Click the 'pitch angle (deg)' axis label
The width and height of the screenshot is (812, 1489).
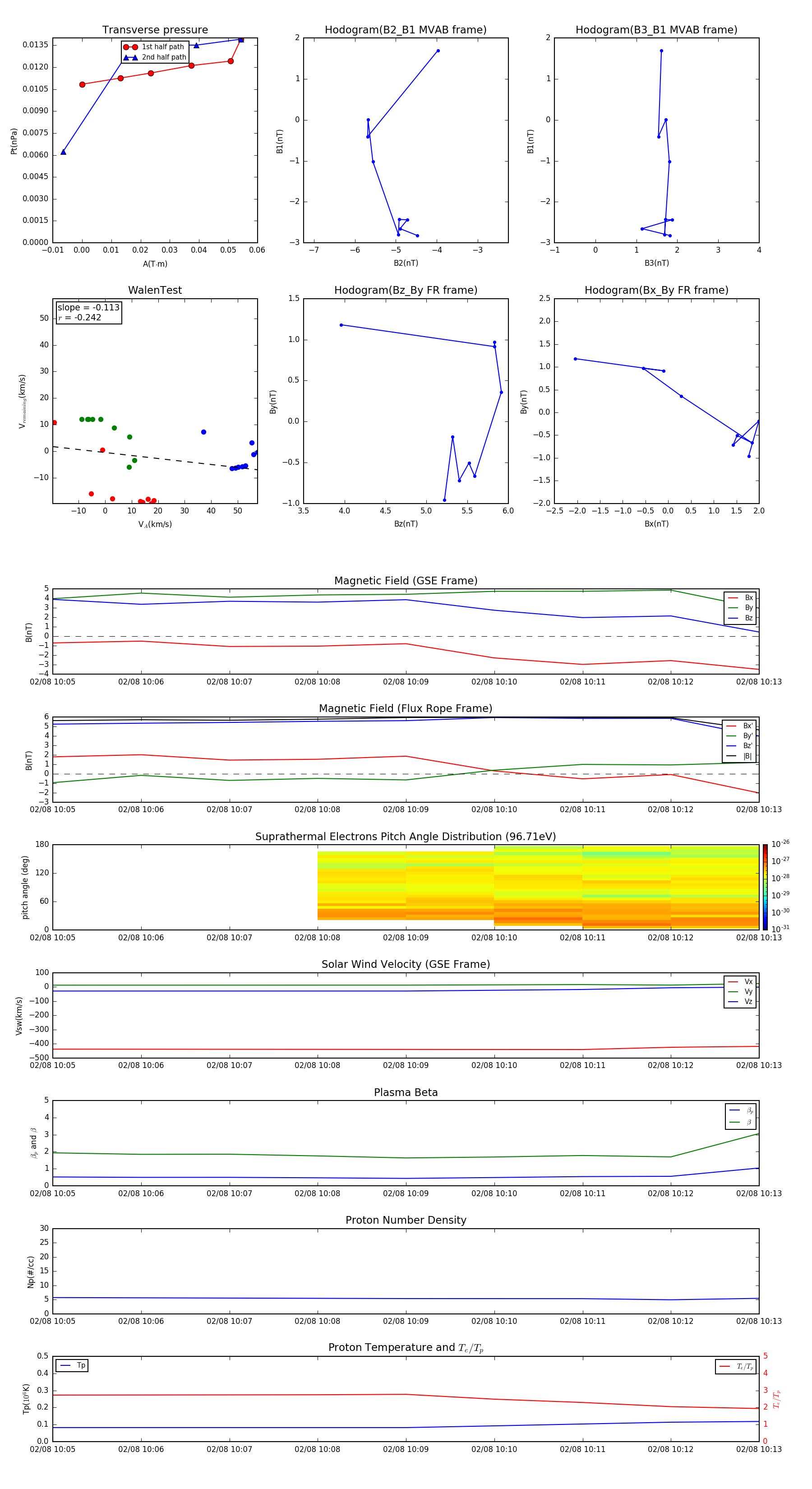pyautogui.click(x=25, y=887)
